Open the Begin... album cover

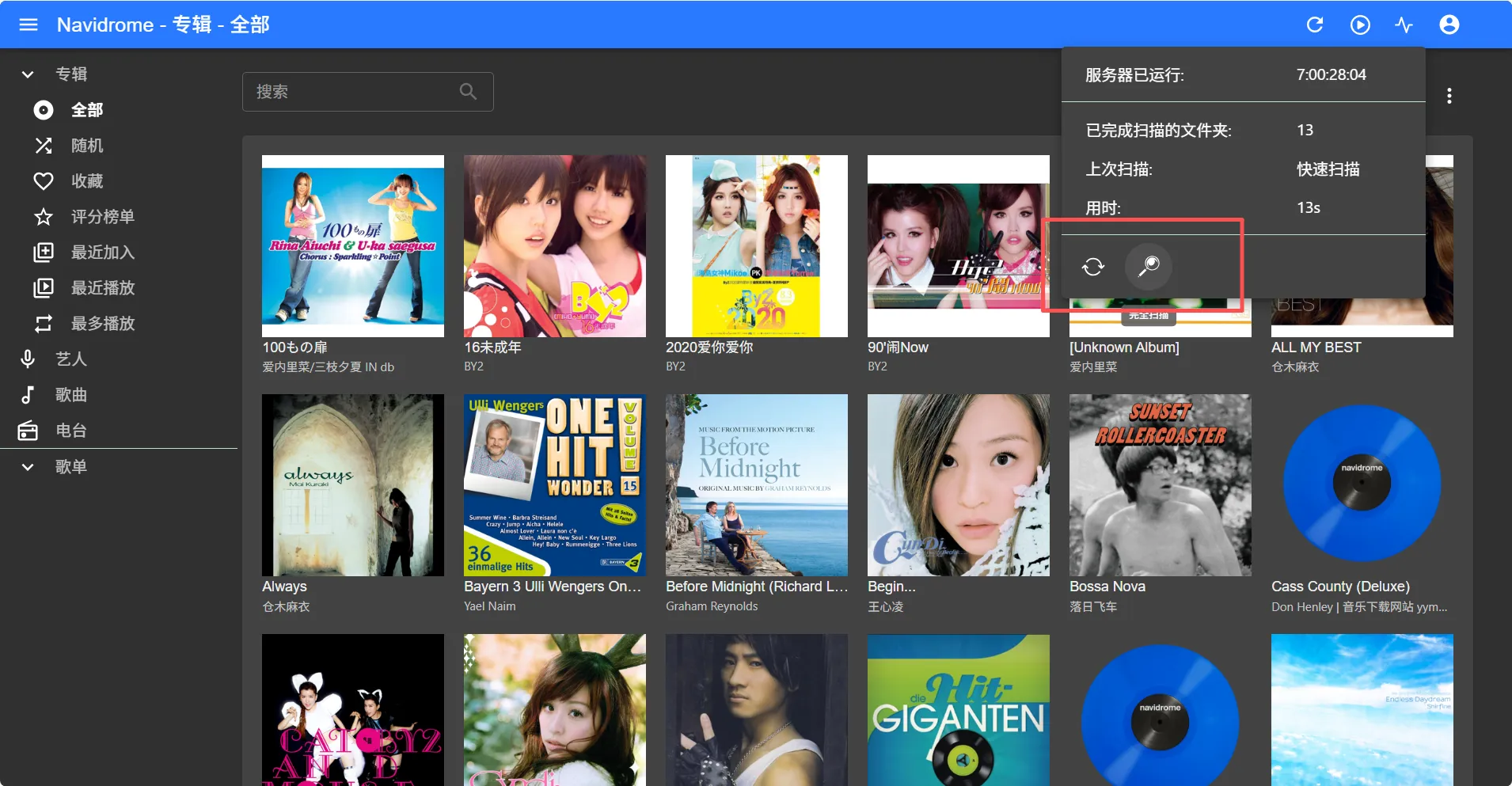tap(959, 485)
